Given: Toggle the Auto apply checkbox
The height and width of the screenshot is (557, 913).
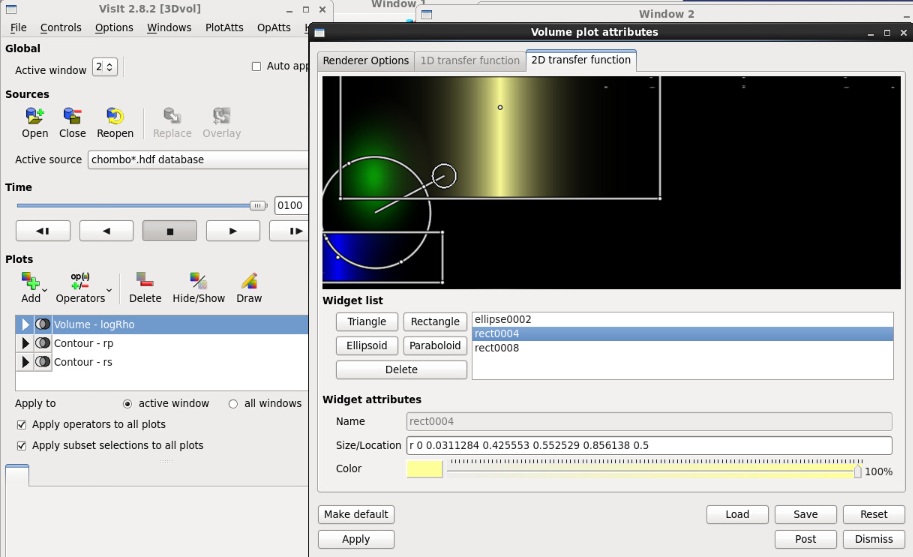Looking at the screenshot, I should coord(256,66).
